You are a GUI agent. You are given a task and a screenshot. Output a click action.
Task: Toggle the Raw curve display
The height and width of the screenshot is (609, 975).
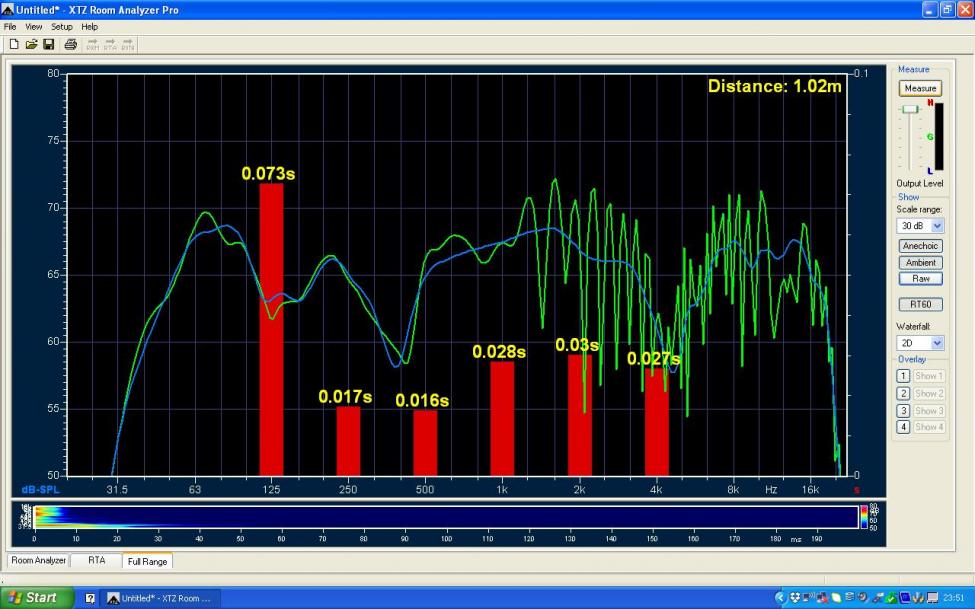click(920, 279)
